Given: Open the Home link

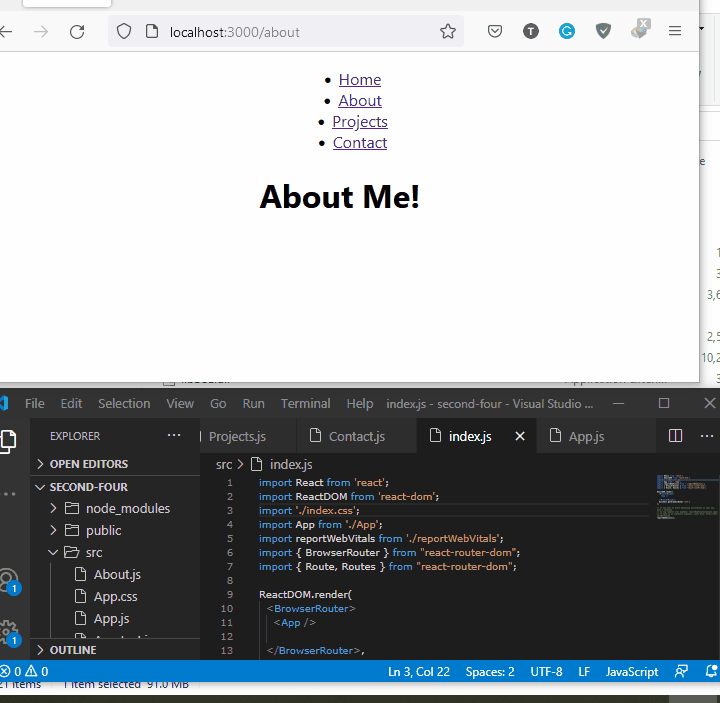Looking at the screenshot, I should point(360,79).
